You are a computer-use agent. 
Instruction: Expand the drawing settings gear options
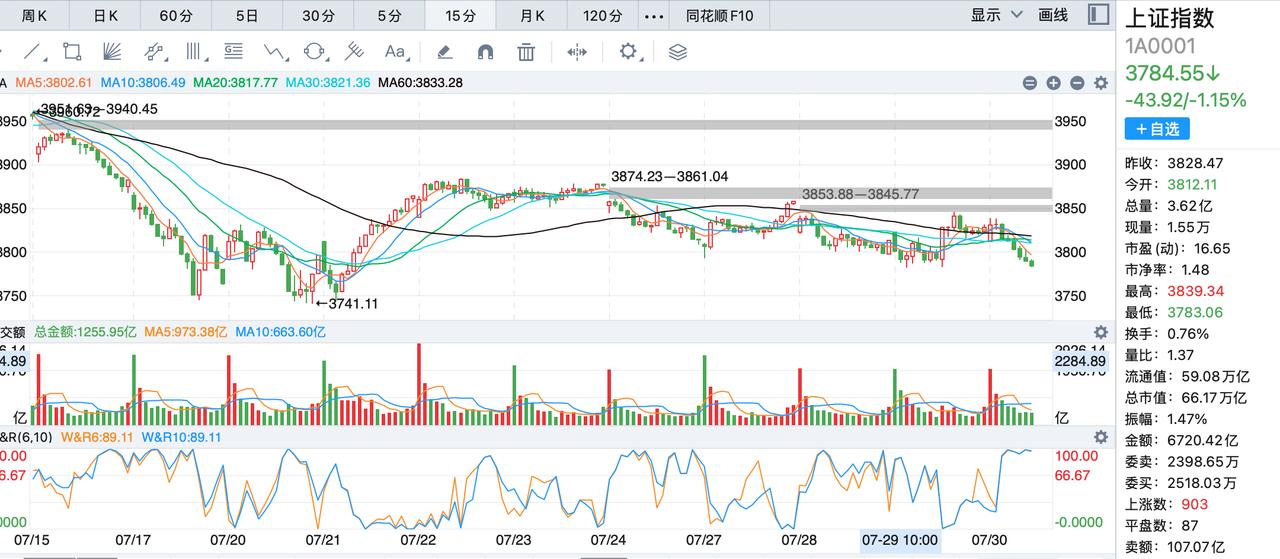[631, 51]
